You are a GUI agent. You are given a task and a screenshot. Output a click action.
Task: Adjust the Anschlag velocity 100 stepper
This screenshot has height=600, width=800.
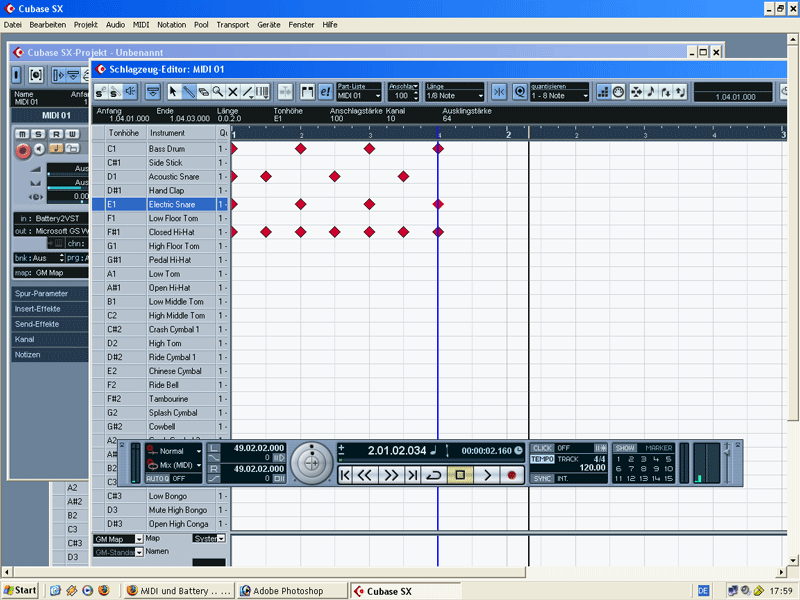point(415,95)
